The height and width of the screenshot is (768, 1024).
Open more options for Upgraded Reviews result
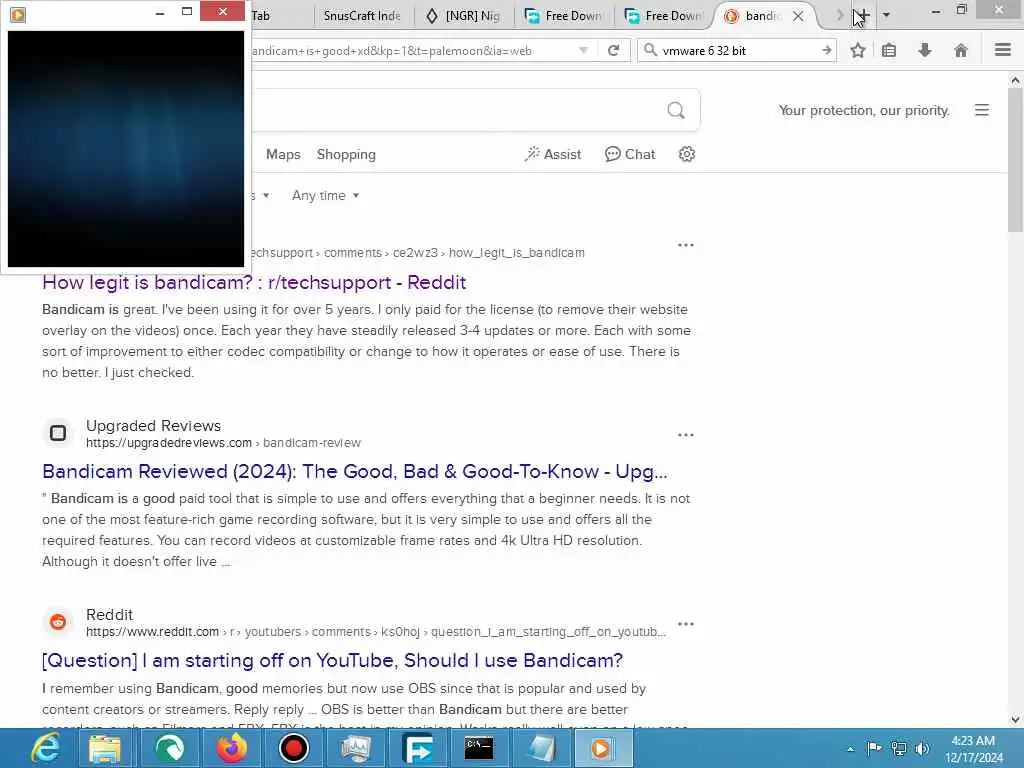(686, 434)
